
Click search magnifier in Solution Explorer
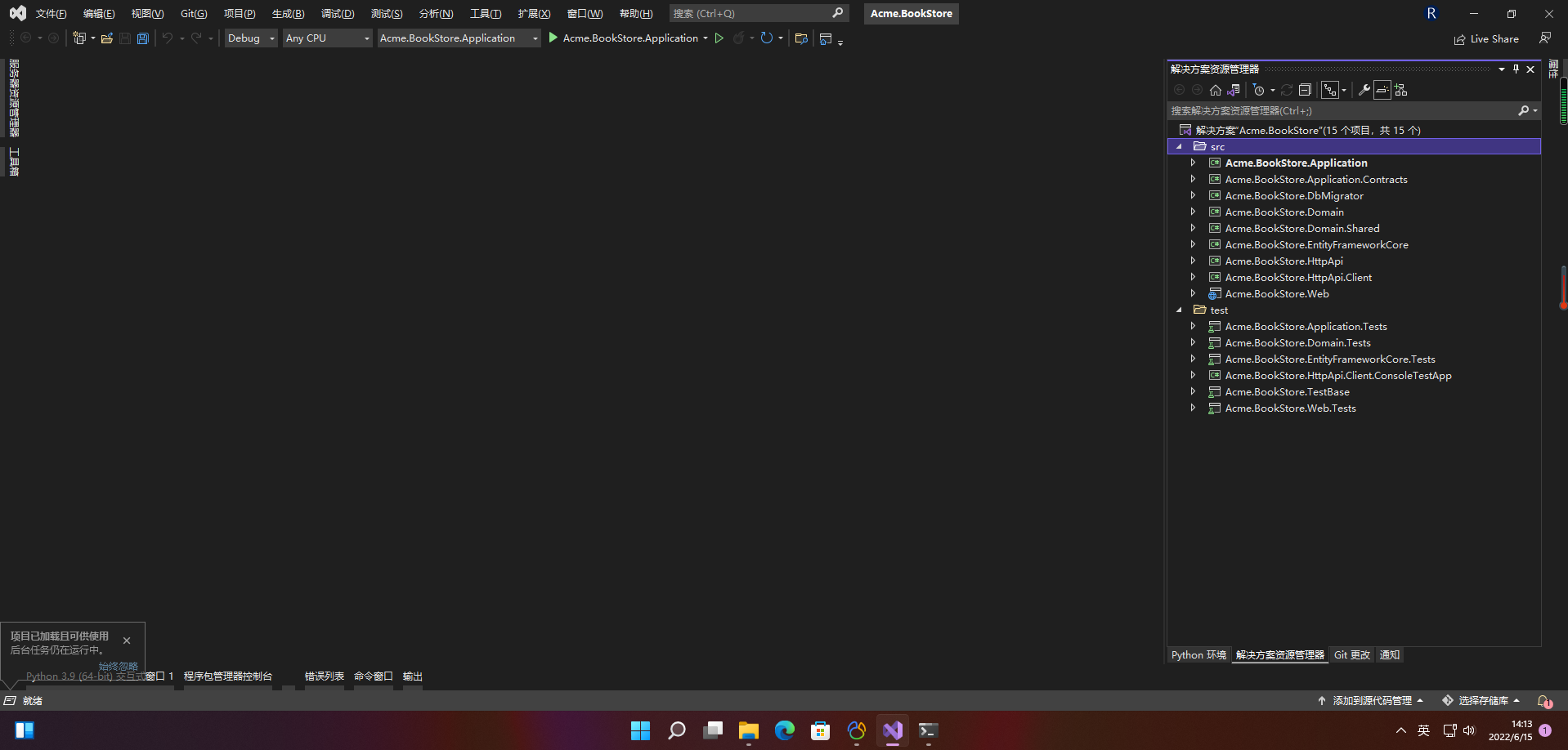coord(1524,110)
